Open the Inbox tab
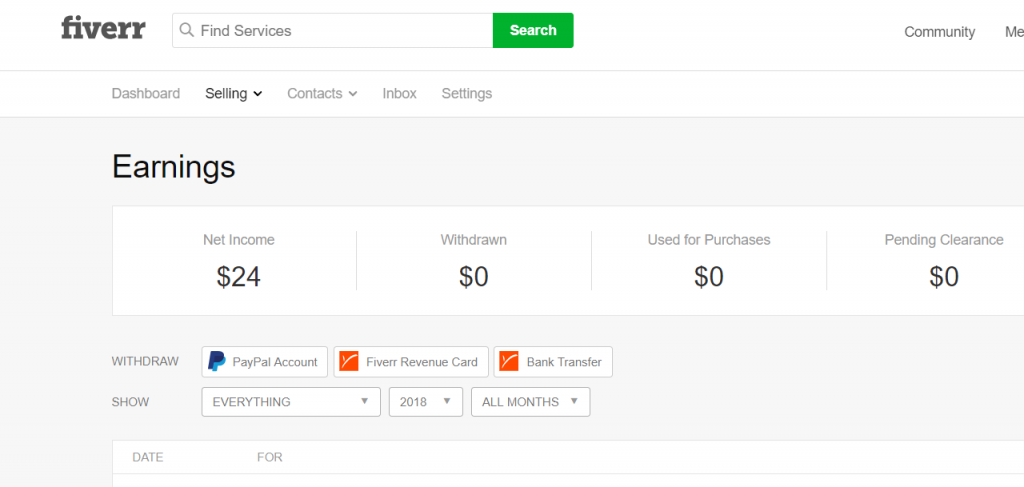 [x=400, y=93]
